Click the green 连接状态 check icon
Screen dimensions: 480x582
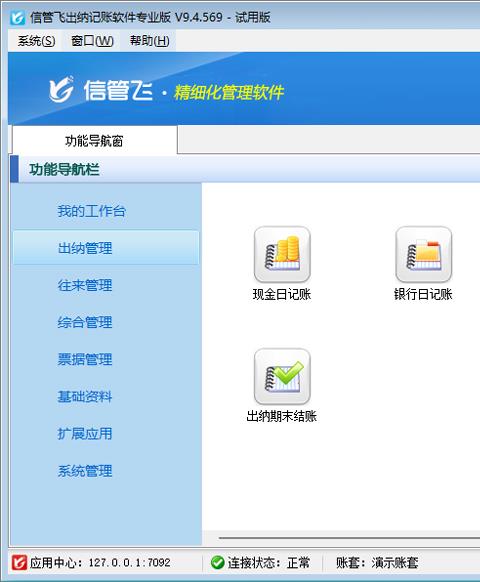(x=218, y=563)
